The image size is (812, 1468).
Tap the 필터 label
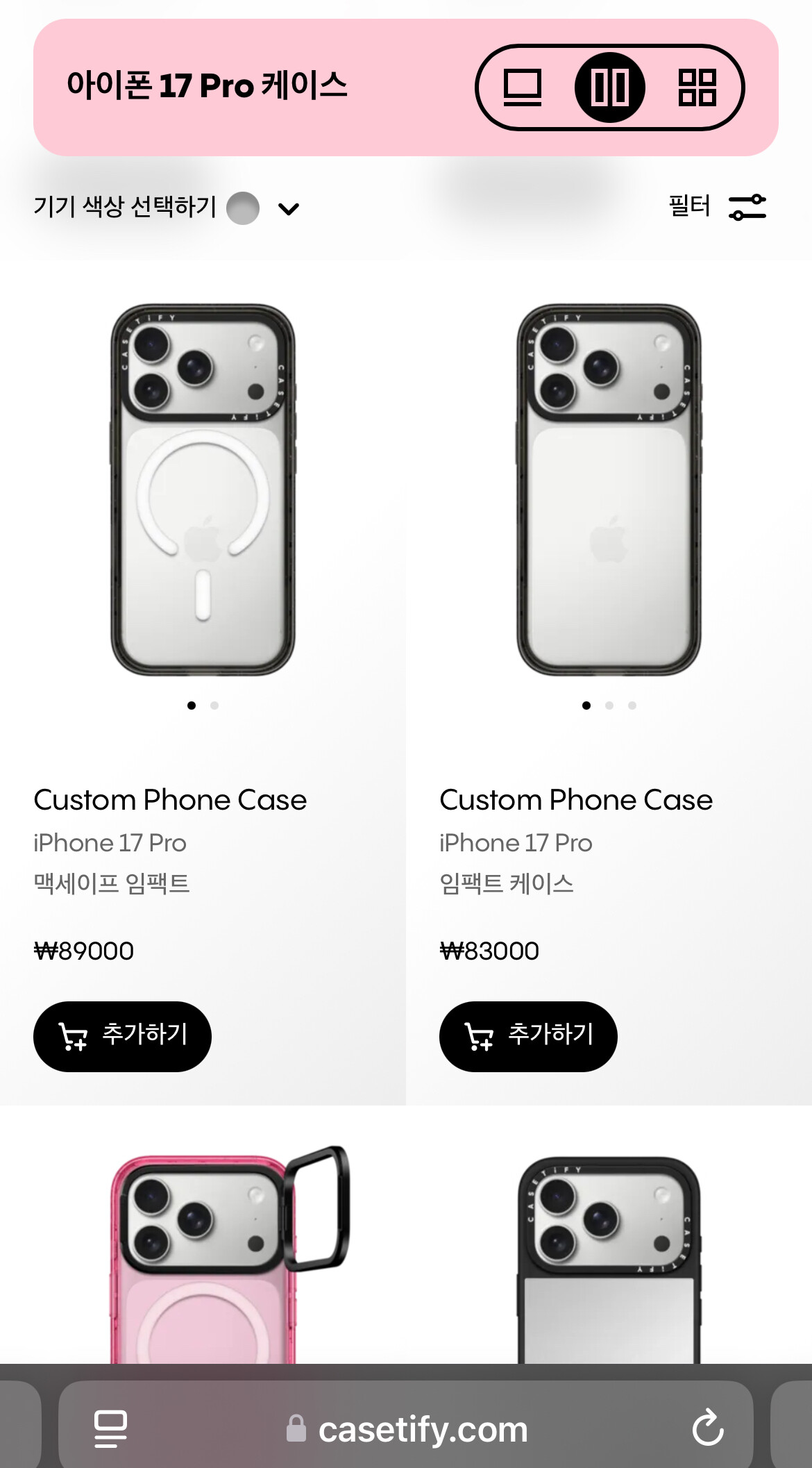[x=689, y=206]
